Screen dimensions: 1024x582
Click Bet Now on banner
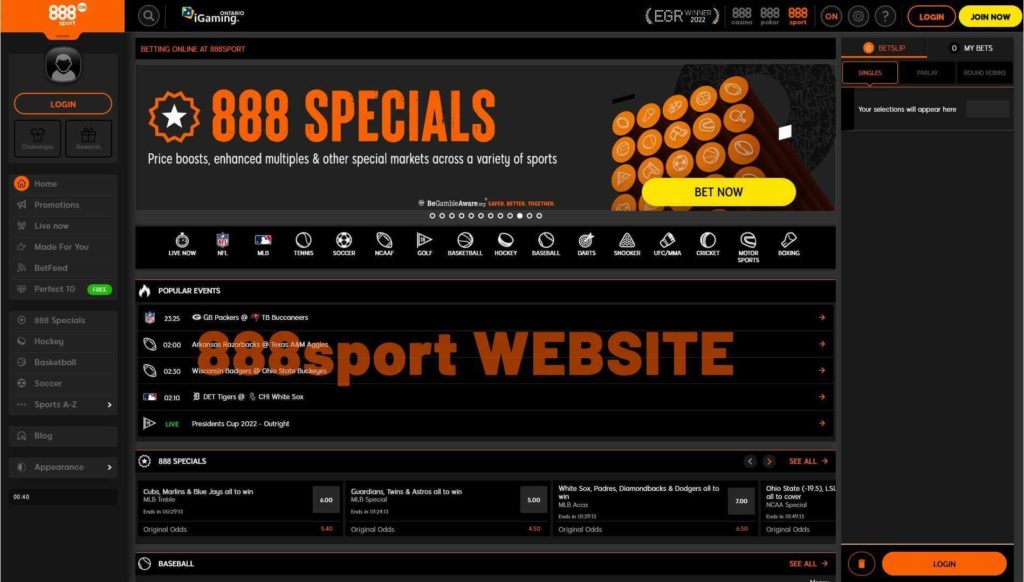point(718,192)
